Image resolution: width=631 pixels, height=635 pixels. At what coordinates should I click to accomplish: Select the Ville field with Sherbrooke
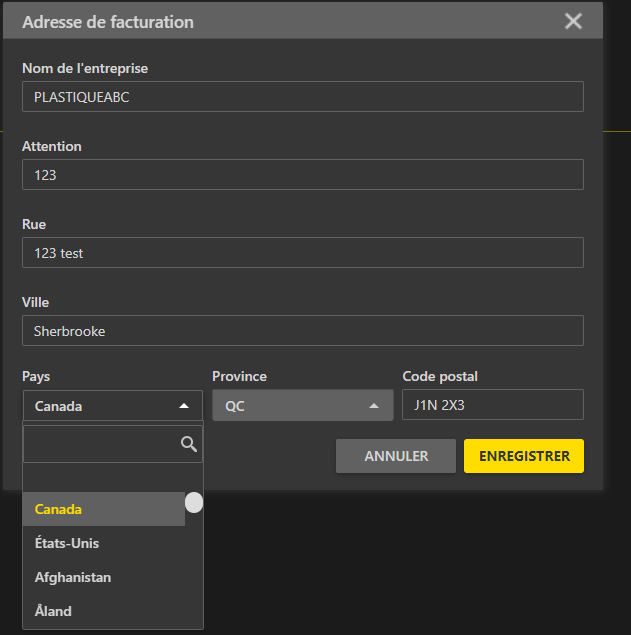point(303,330)
